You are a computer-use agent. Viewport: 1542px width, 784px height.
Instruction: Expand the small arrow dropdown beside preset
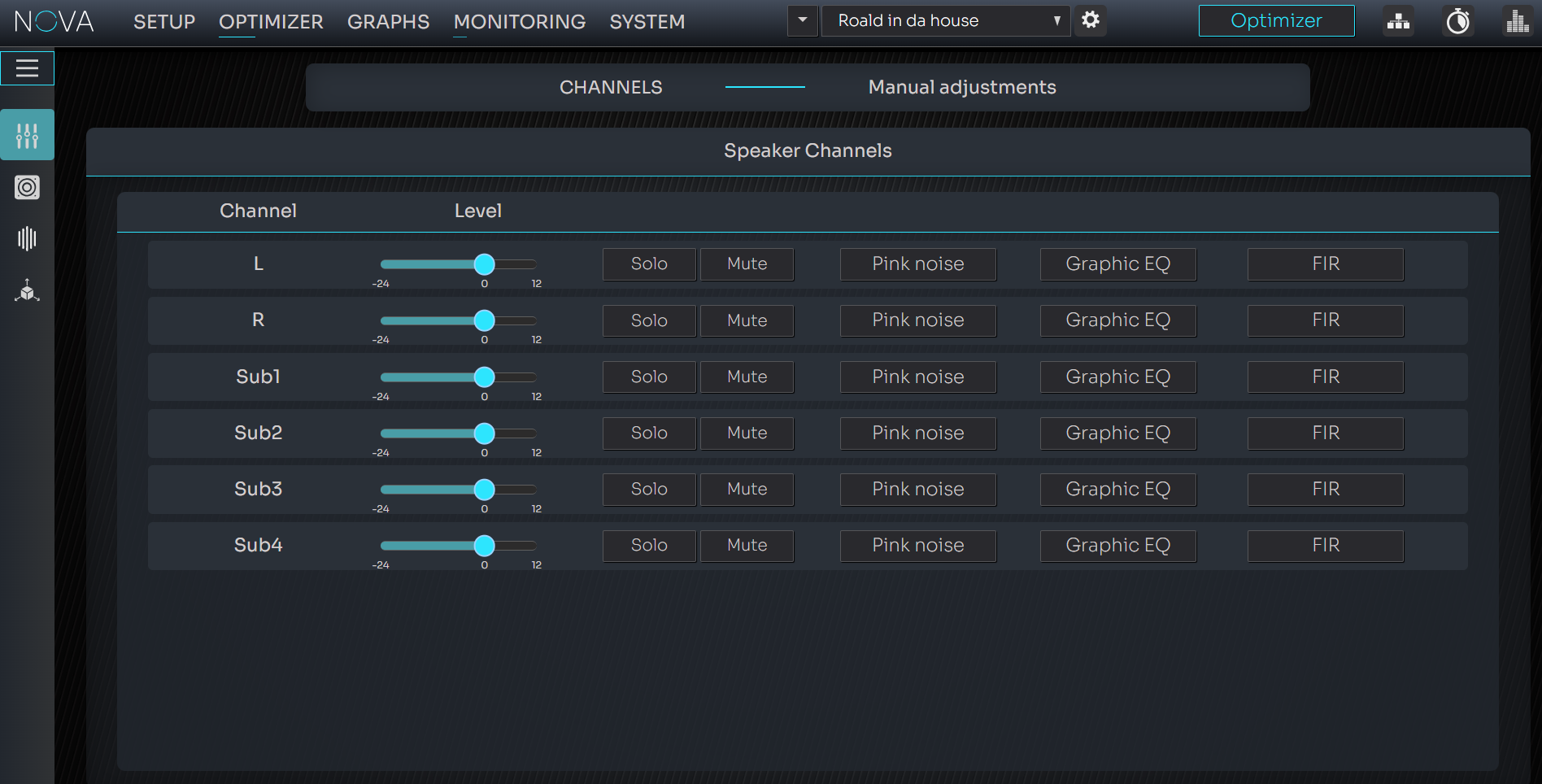pos(803,20)
